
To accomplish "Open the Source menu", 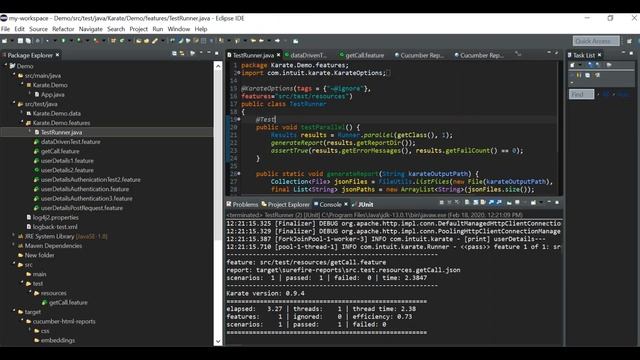I will pyautogui.click(x=38, y=29).
